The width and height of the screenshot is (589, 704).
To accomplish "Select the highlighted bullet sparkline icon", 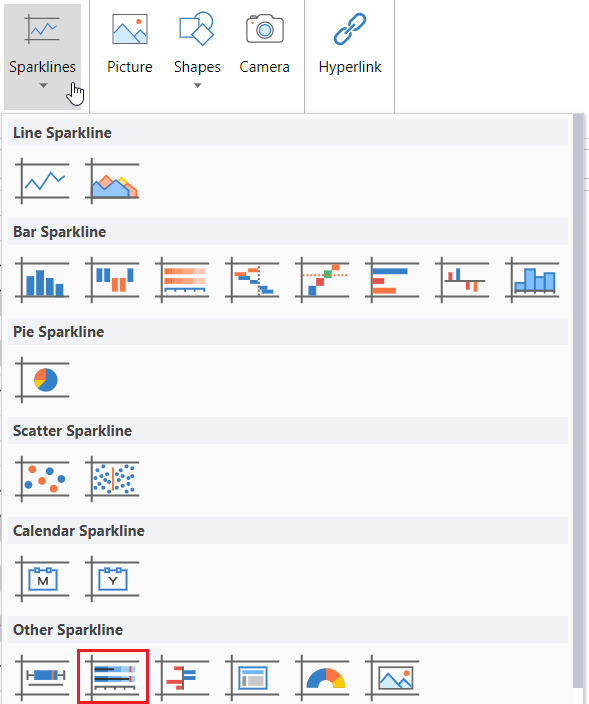I will (113, 676).
